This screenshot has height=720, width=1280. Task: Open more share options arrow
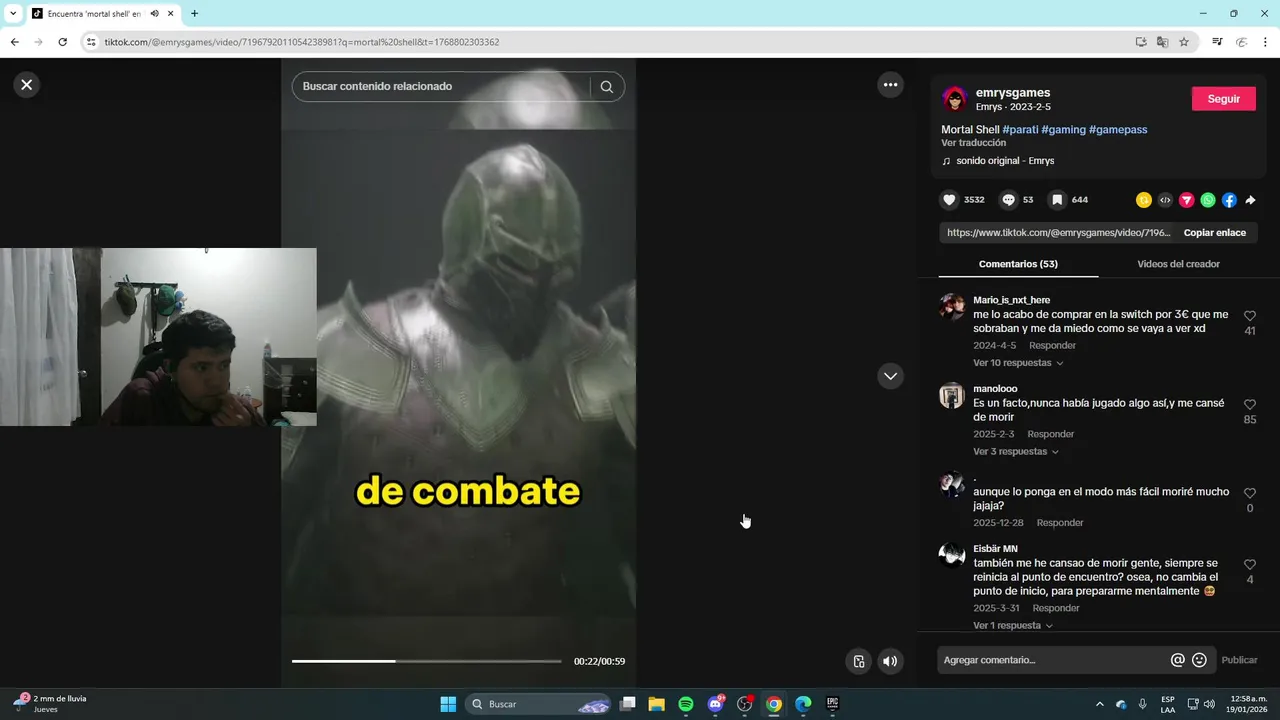coord(1250,200)
